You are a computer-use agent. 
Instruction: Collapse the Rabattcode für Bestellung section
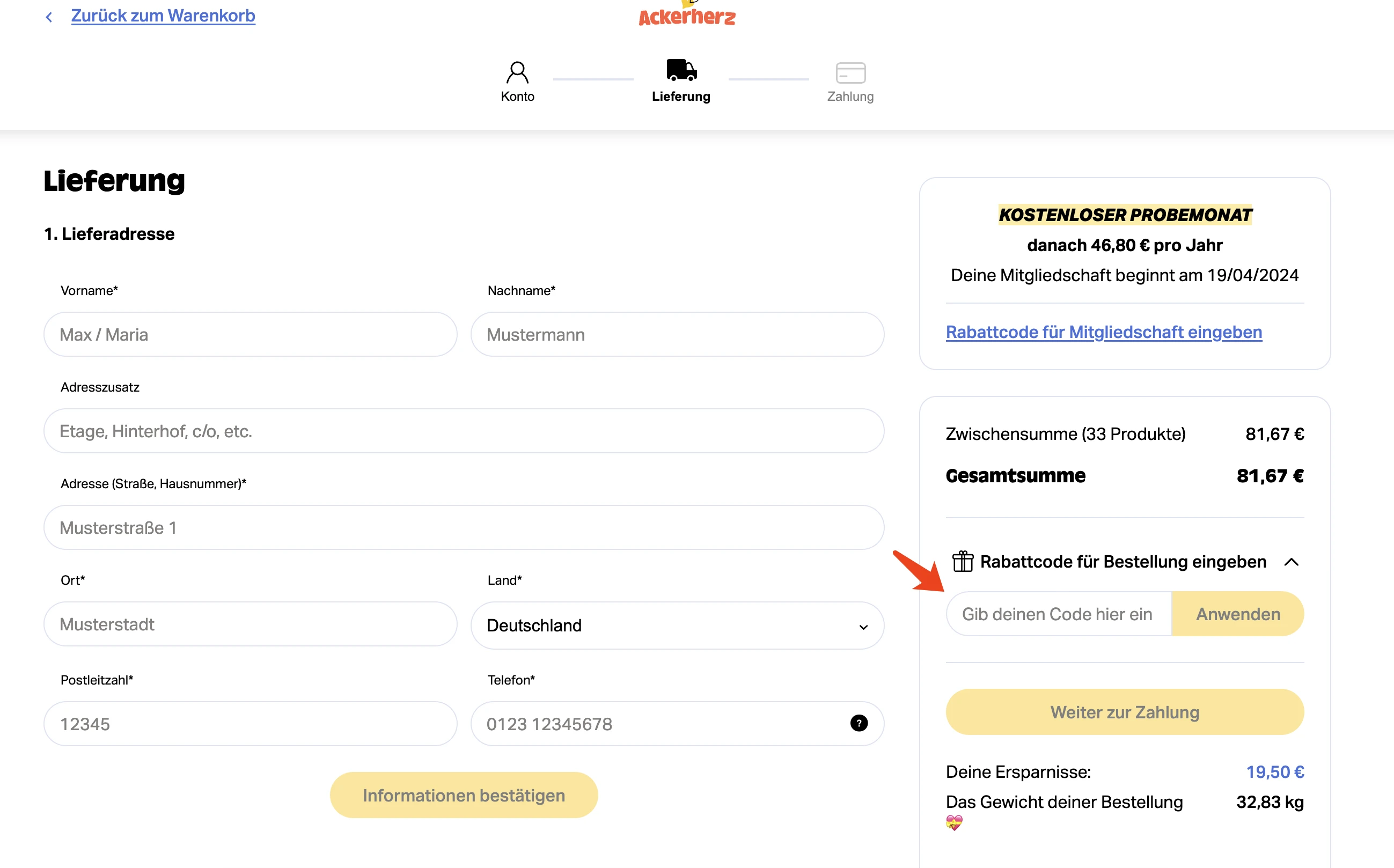point(1291,562)
